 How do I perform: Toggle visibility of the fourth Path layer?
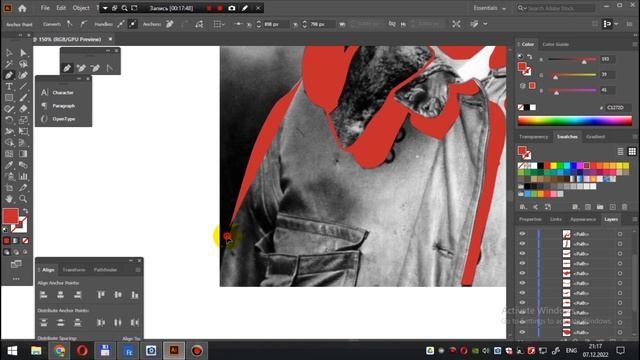pos(522,263)
